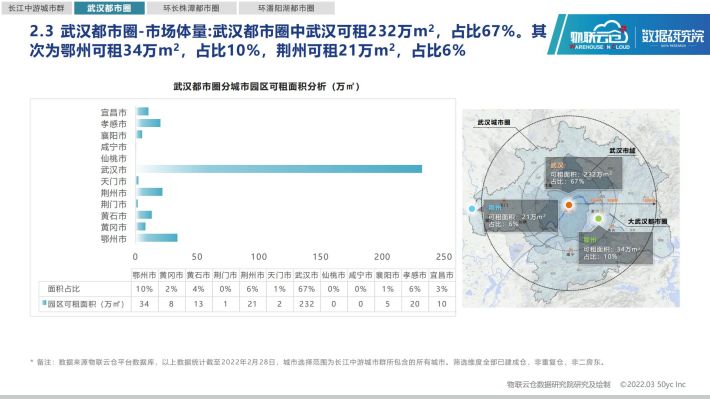This screenshot has width=710, height=399.
Task: Click the green Ezhou map marker
Action: pyautogui.click(x=598, y=219)
